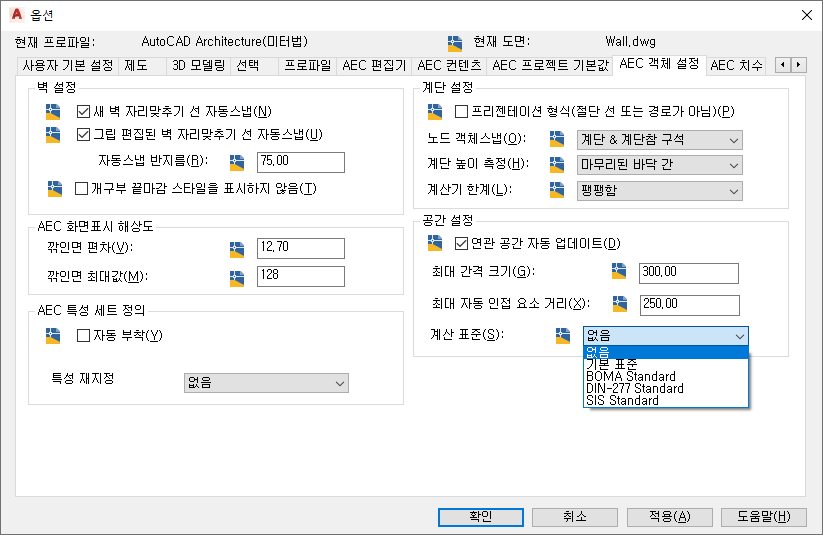The height and width of the screenshot is (535, 823).
Task: Enable 프리젠테이션 형식 checkbox
Action: click(461, 111)
